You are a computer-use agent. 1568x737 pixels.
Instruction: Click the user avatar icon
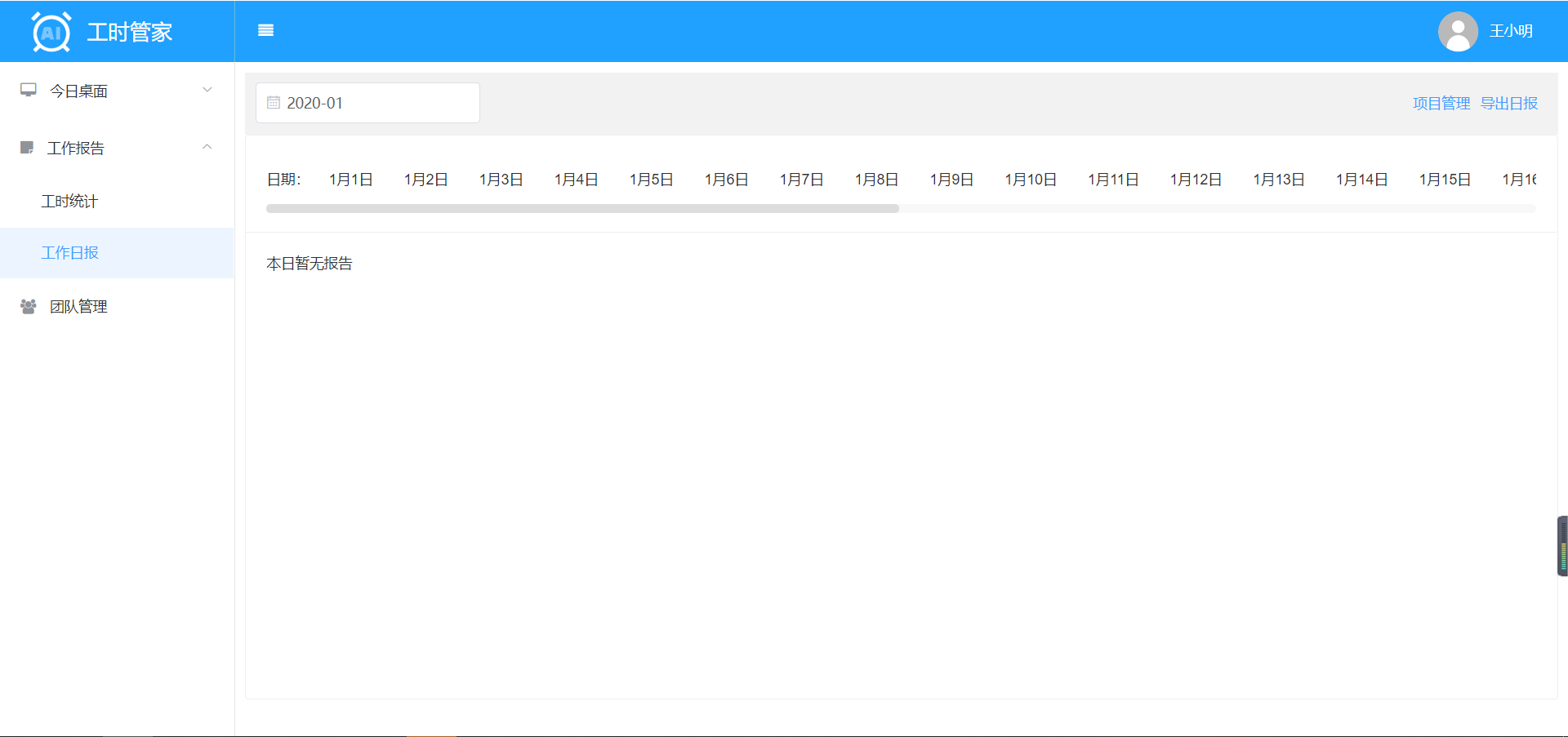1457,32
